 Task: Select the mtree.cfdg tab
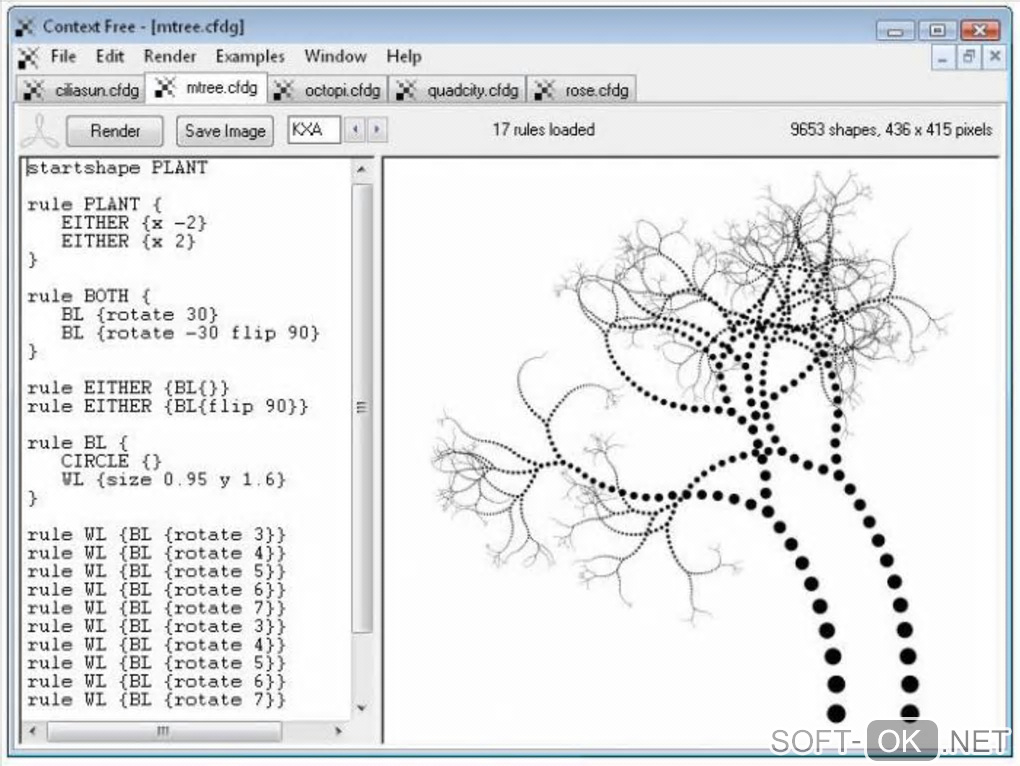coord(206,87)
